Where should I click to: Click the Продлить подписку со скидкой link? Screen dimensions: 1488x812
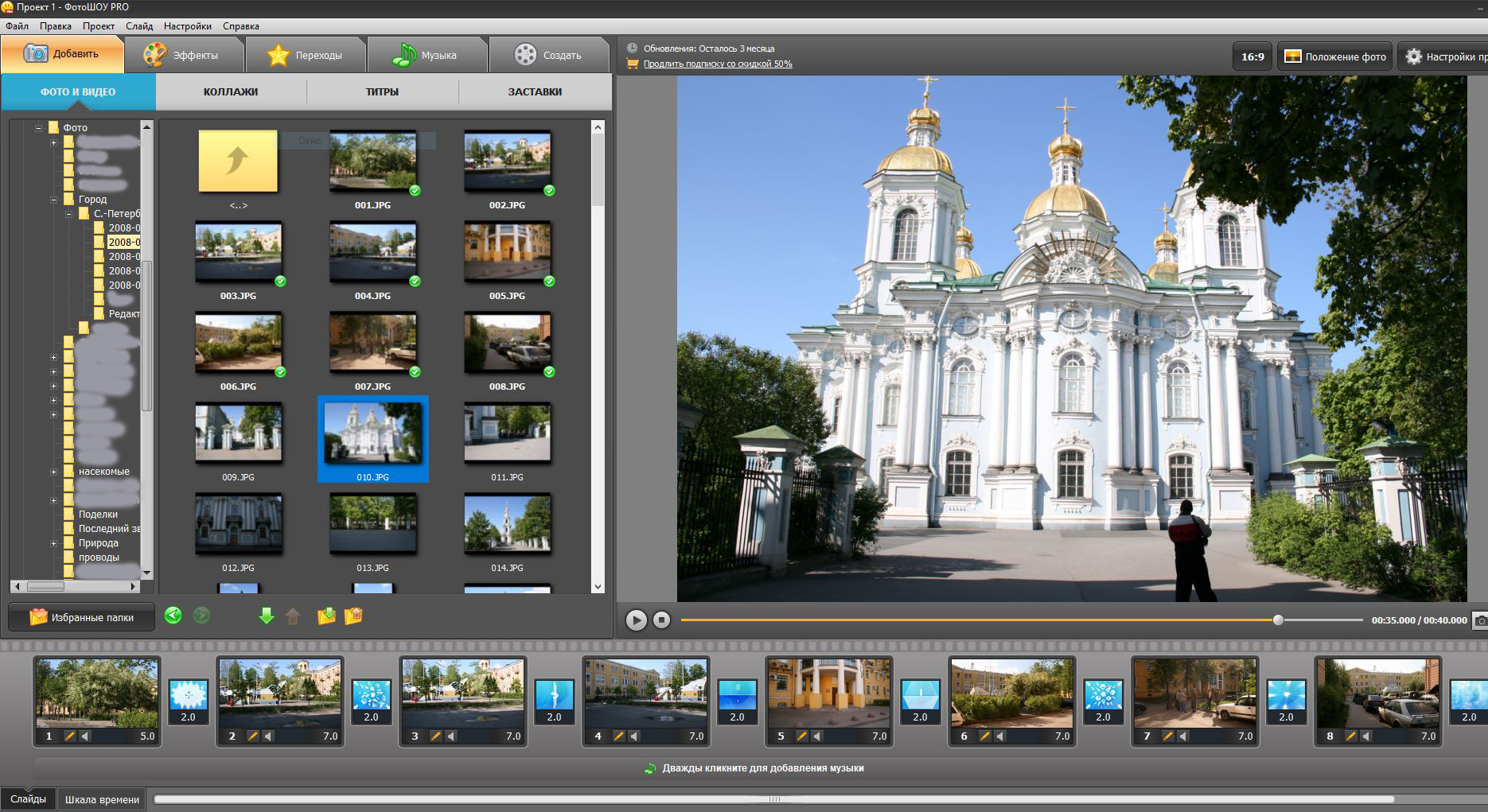coord(717,62)
